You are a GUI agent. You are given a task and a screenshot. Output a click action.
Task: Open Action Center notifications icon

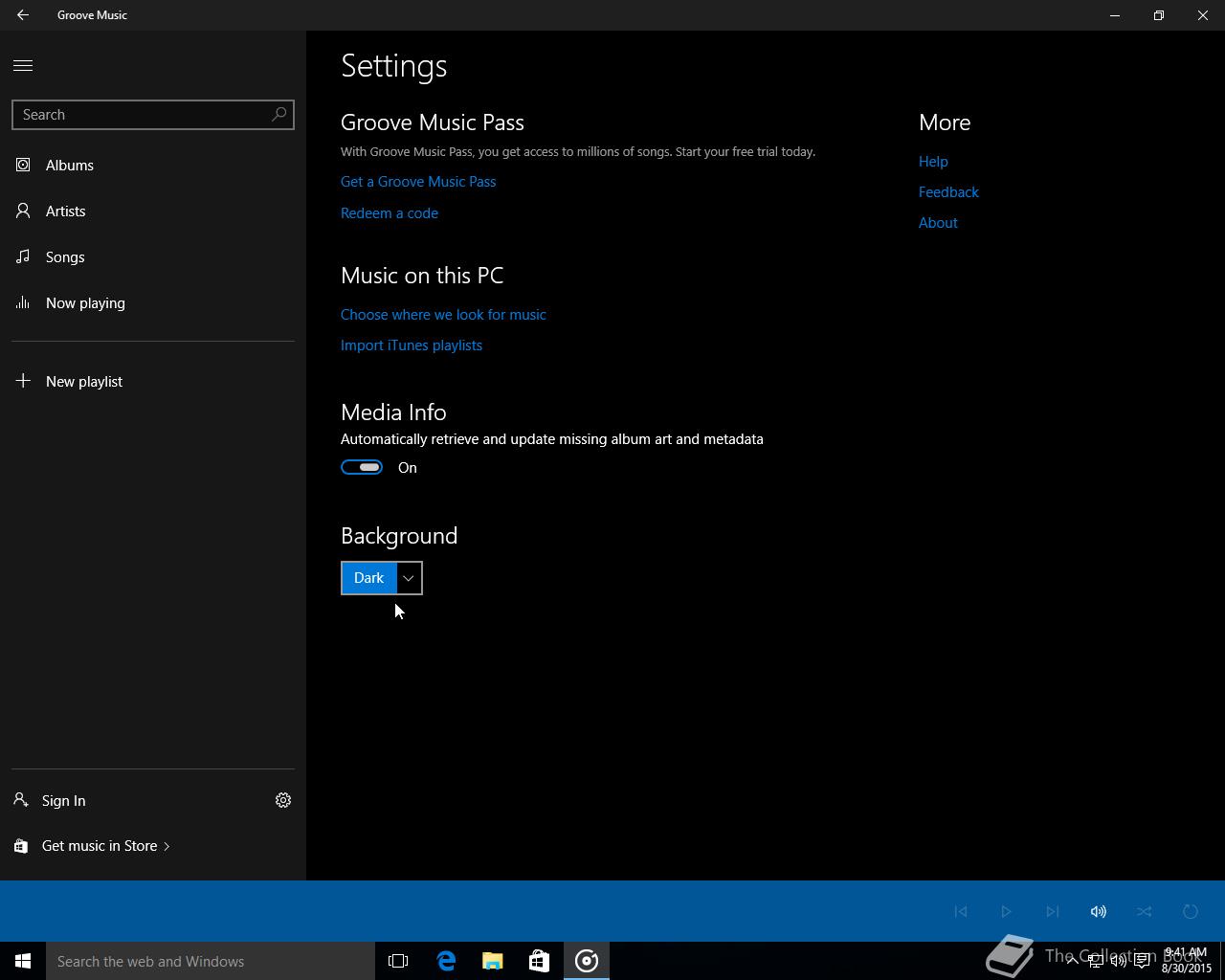(1142, 961)
